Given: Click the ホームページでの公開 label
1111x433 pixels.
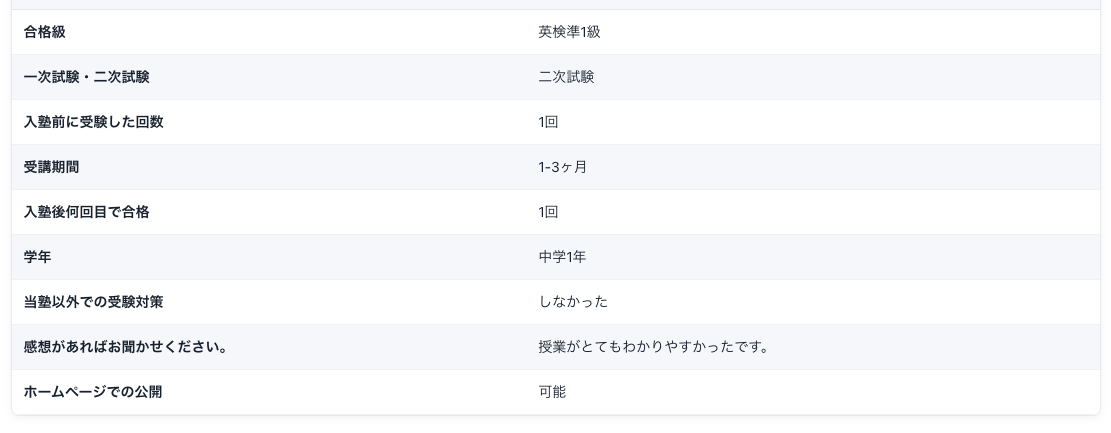Looking at the screenshot, I should (93, 392).
